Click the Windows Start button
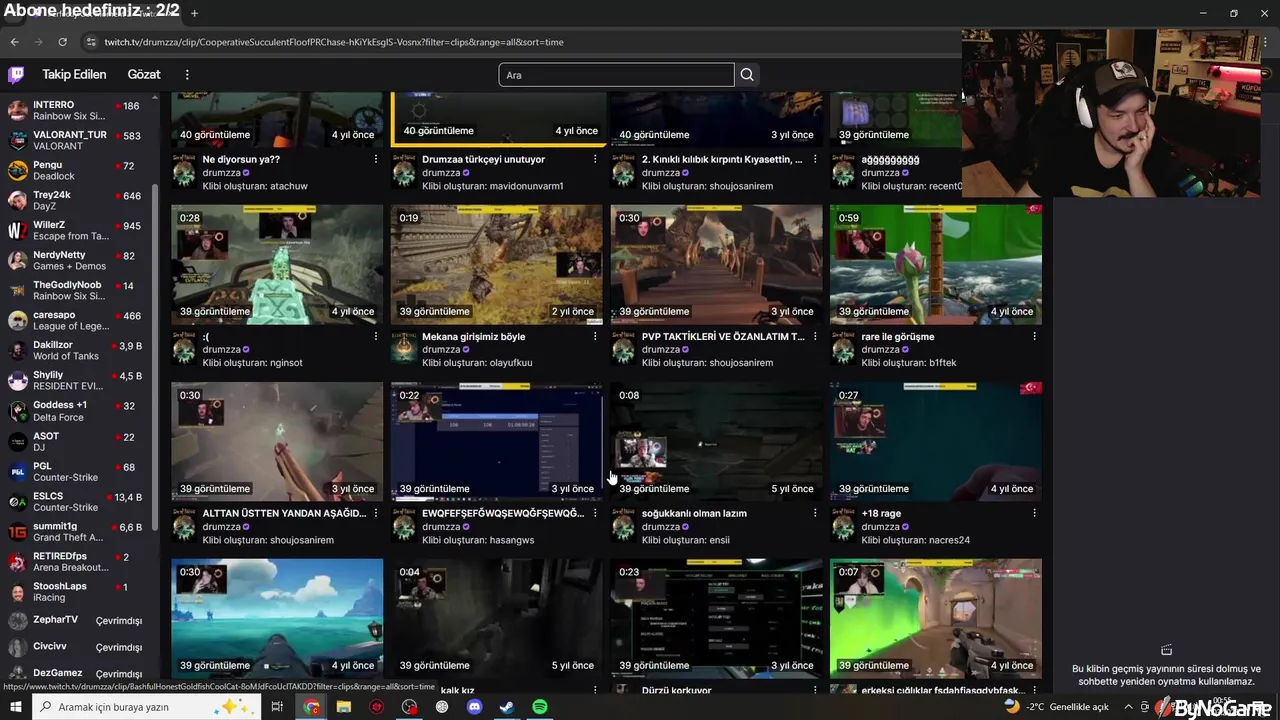1280x720 pixels. [x=16, y=707]
